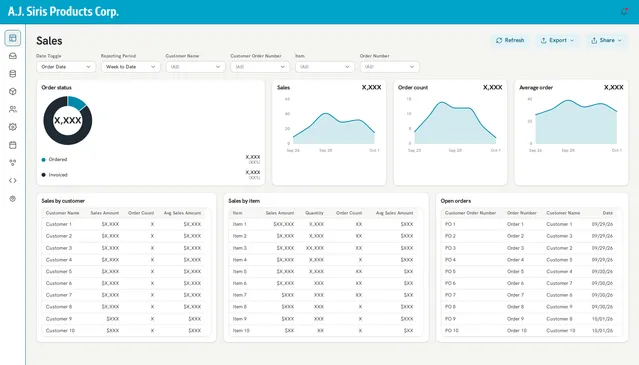
Task: Sort by Quantity column header
Action: click(x=314, y=213)
